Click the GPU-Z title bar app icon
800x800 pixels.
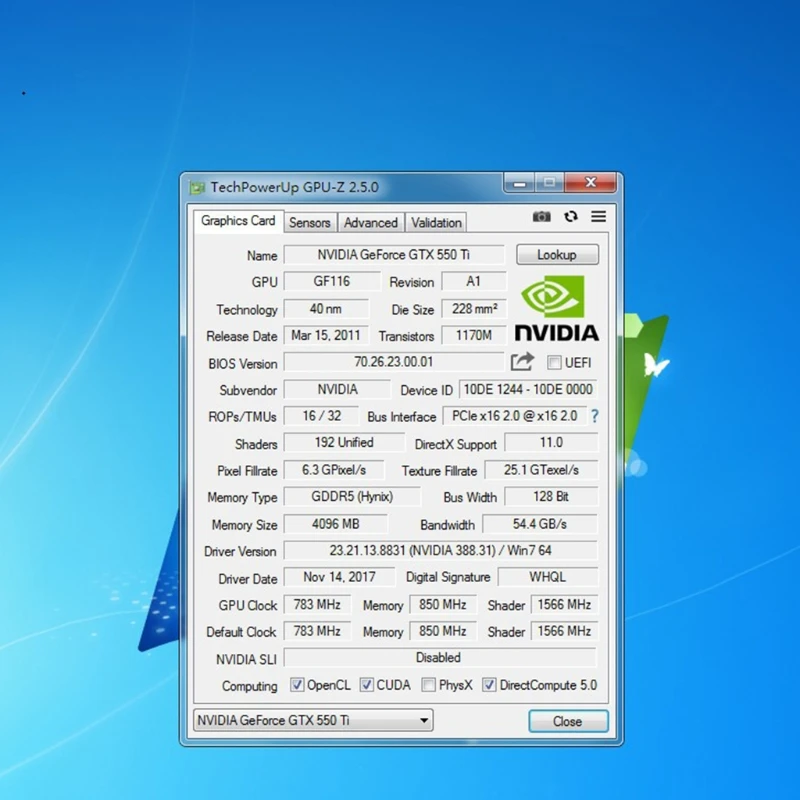tap(197, 187)
